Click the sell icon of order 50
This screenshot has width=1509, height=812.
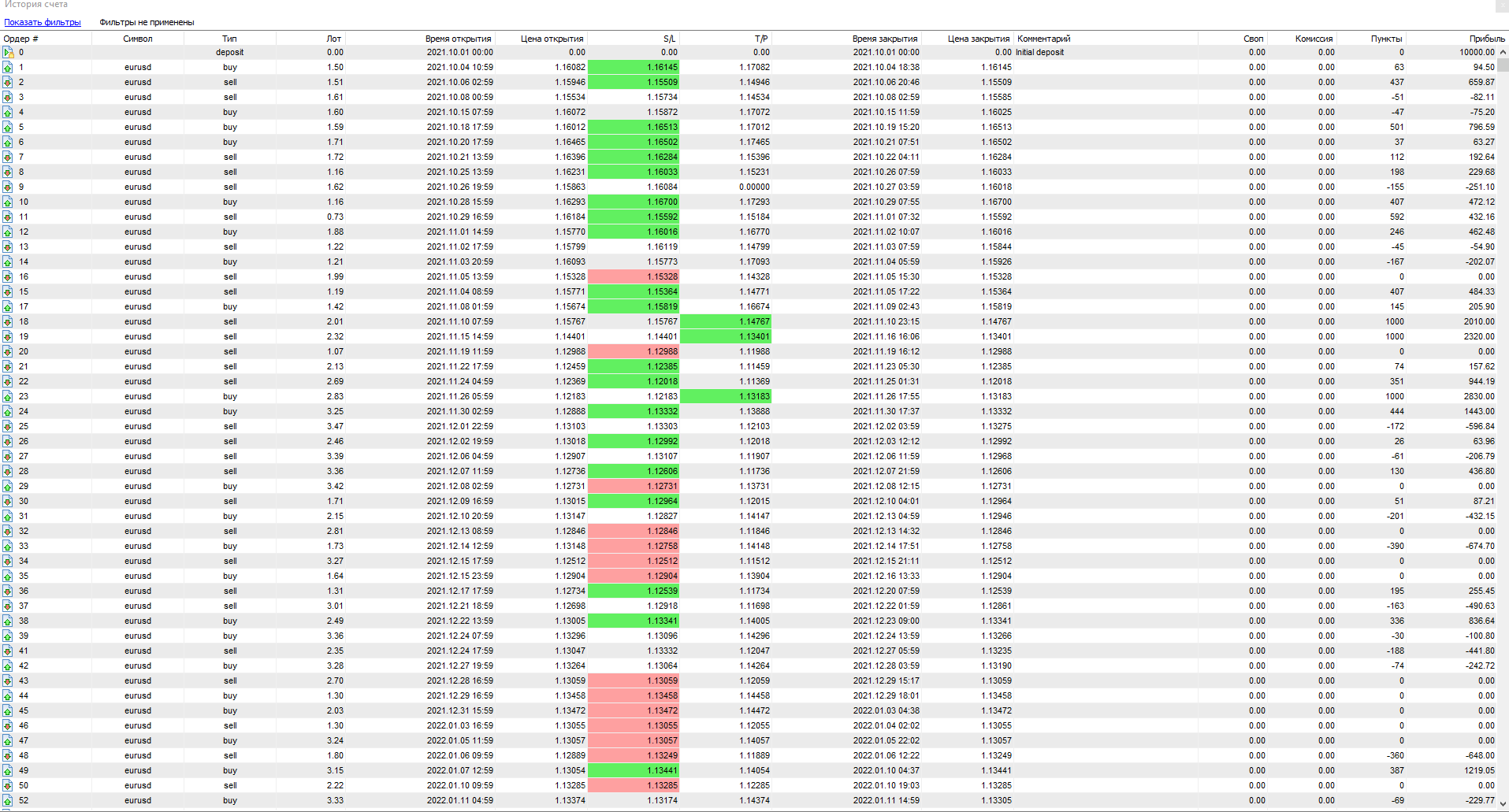[x=8, y=786]
